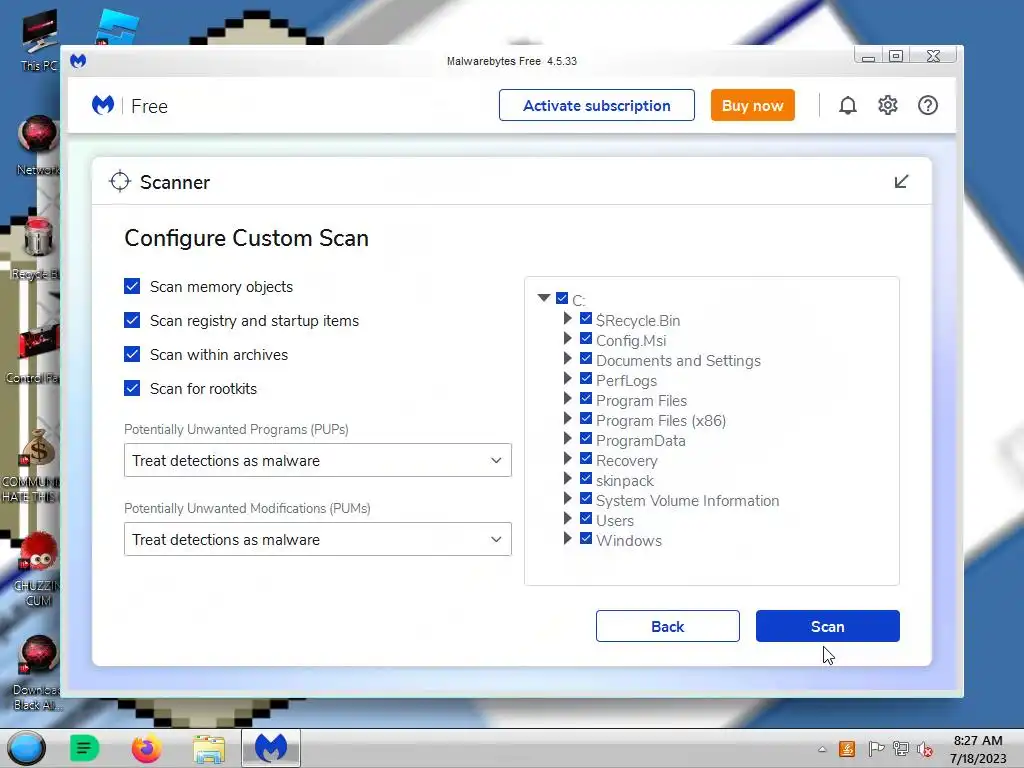Expand the Program Files folder
The width and height of the screenshot is (1024, 768).
pyautogui.click(x=568, y=398)
